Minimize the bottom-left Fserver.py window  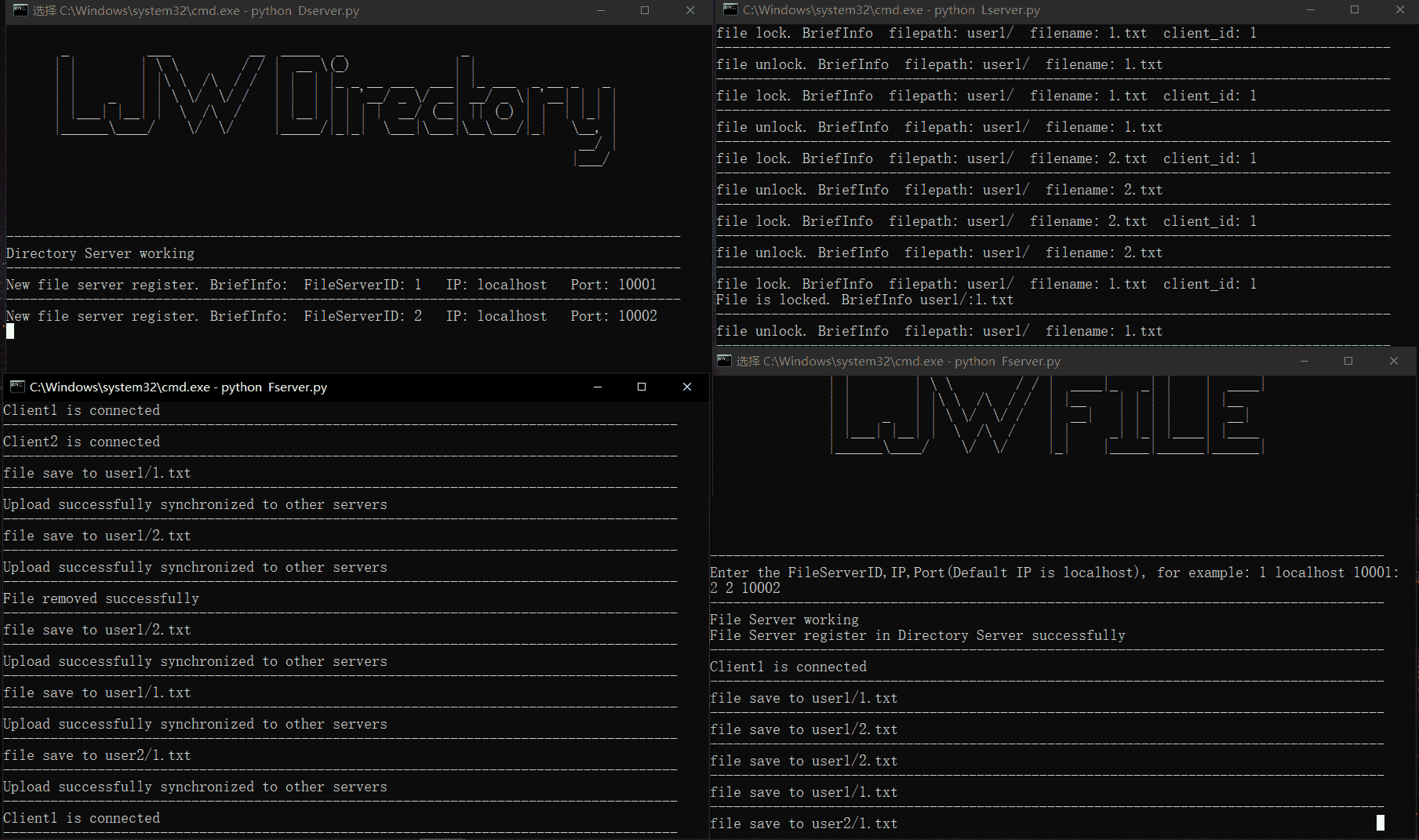pyautogui.click(x=598, y=387)
